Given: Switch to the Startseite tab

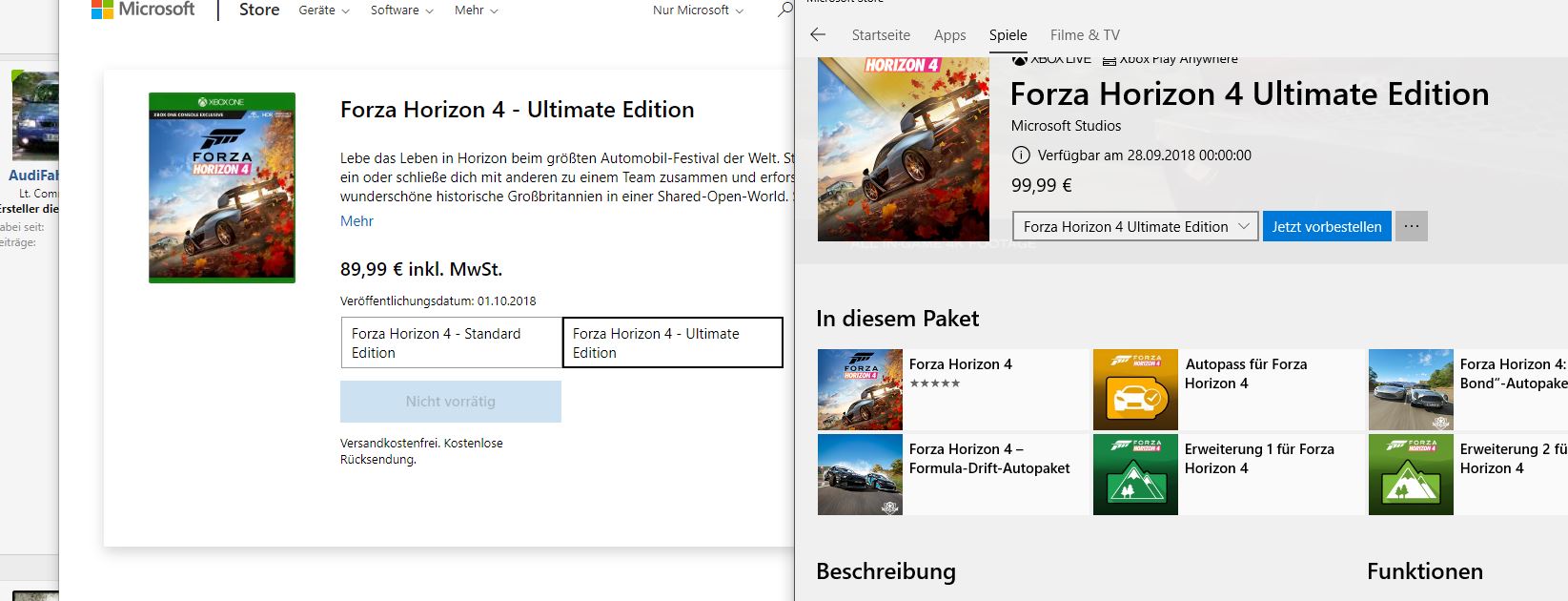Looking at the screenshot, I should pyautogui.click(x=881, y=35).
